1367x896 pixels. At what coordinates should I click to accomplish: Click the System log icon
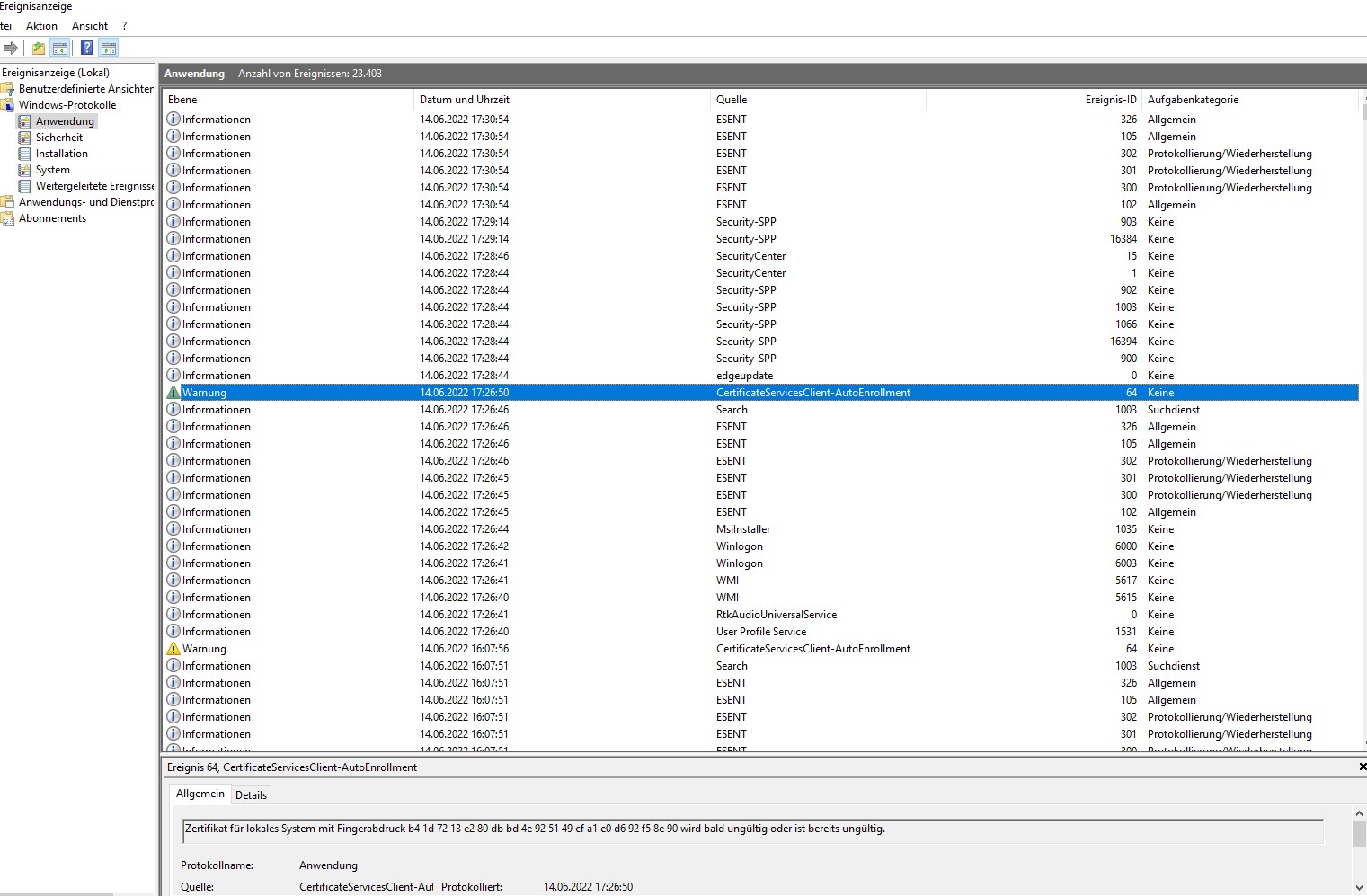coord(25,170)
